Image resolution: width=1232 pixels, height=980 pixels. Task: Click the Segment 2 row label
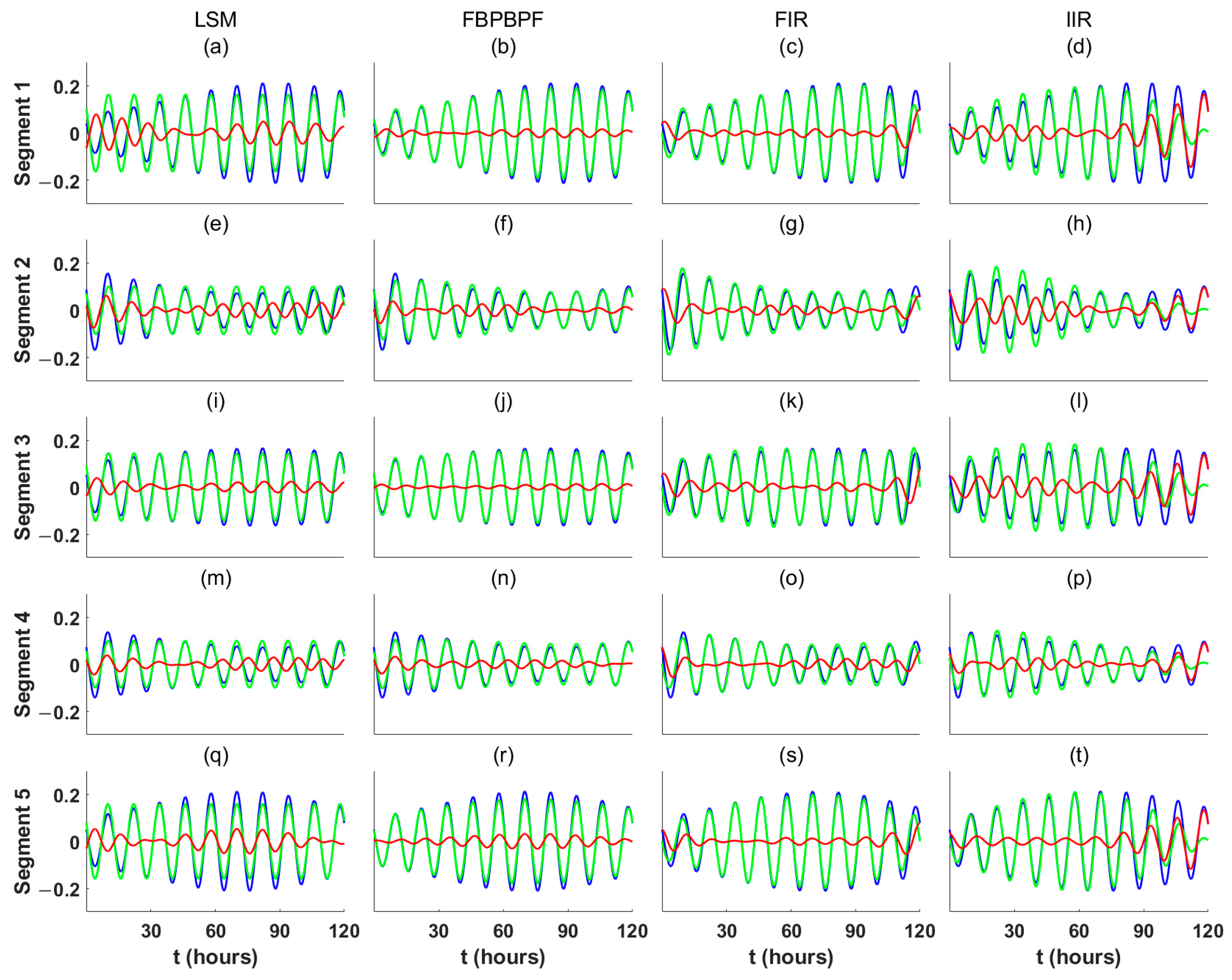pyautogui.click(x=23, y=310)
